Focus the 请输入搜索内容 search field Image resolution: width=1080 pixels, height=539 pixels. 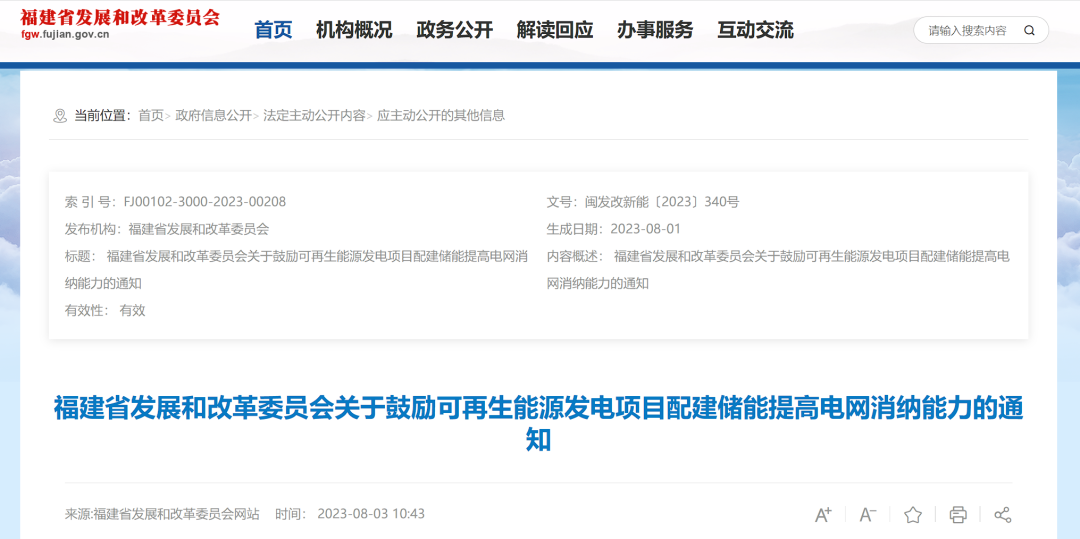point(966,31)
